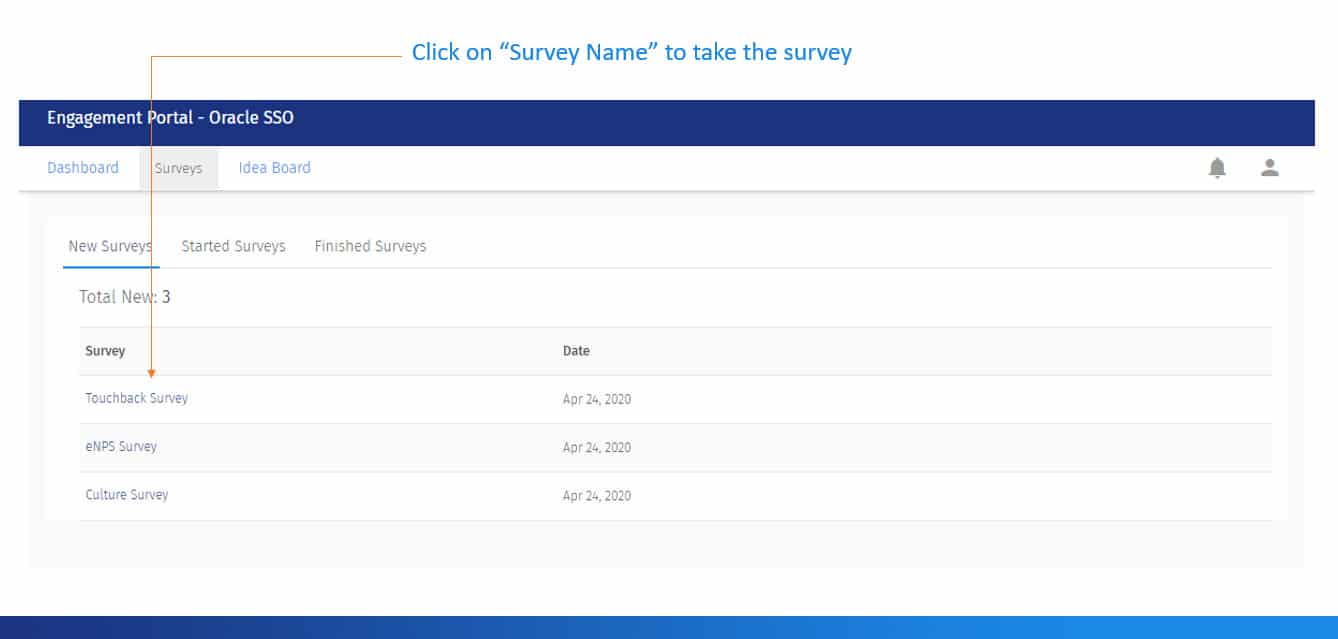Switch to the New Surveys tab

click(110, 246)
